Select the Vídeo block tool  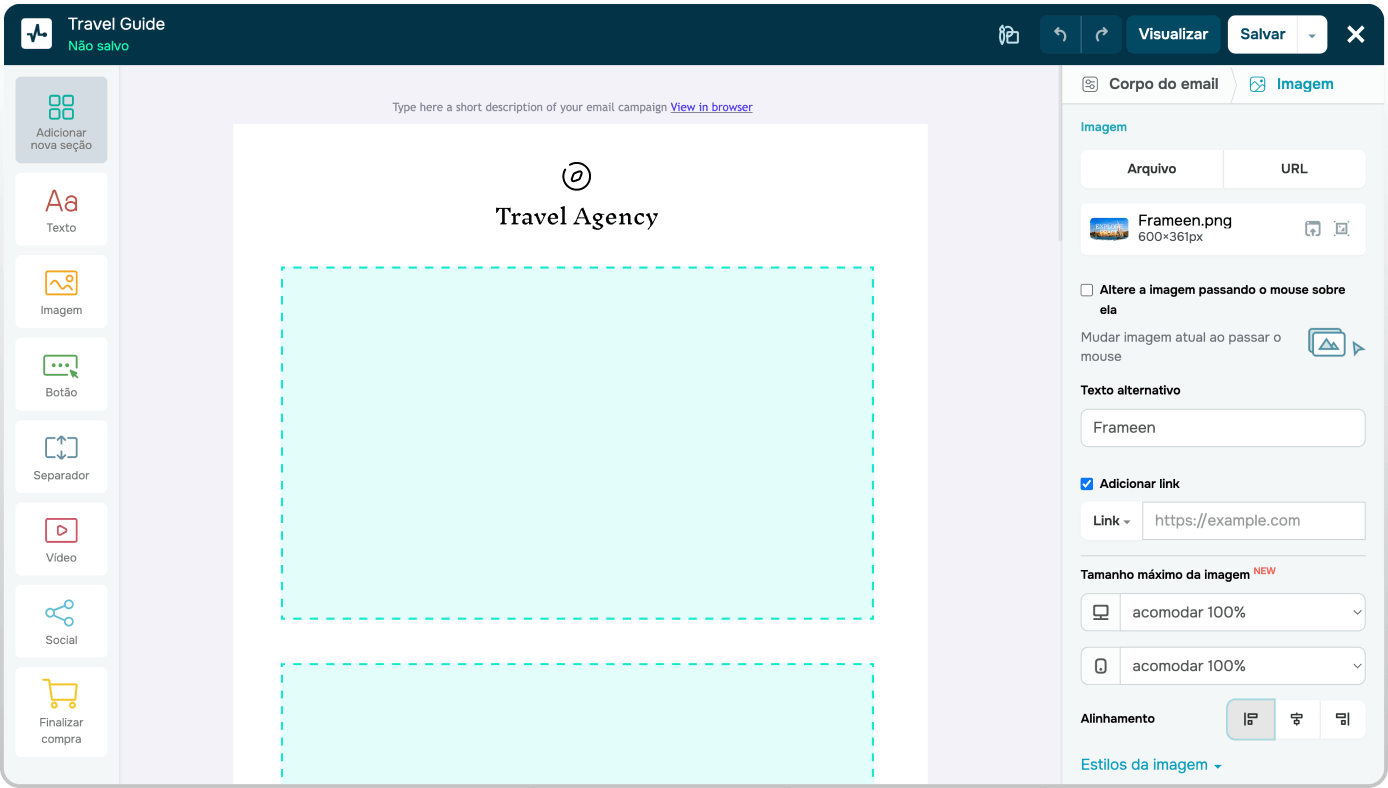(x=61, y=540)
